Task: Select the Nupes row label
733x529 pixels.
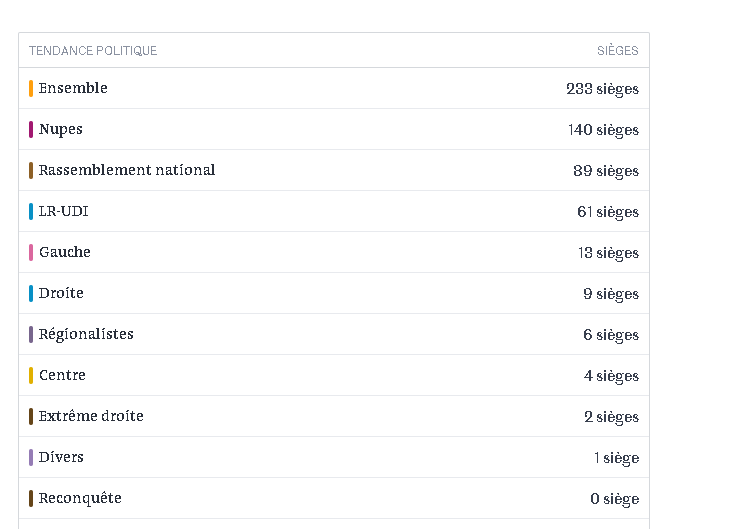Action: 61,129
